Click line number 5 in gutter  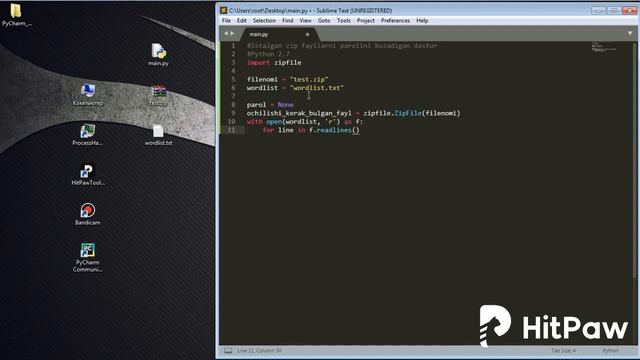(233, 79)
